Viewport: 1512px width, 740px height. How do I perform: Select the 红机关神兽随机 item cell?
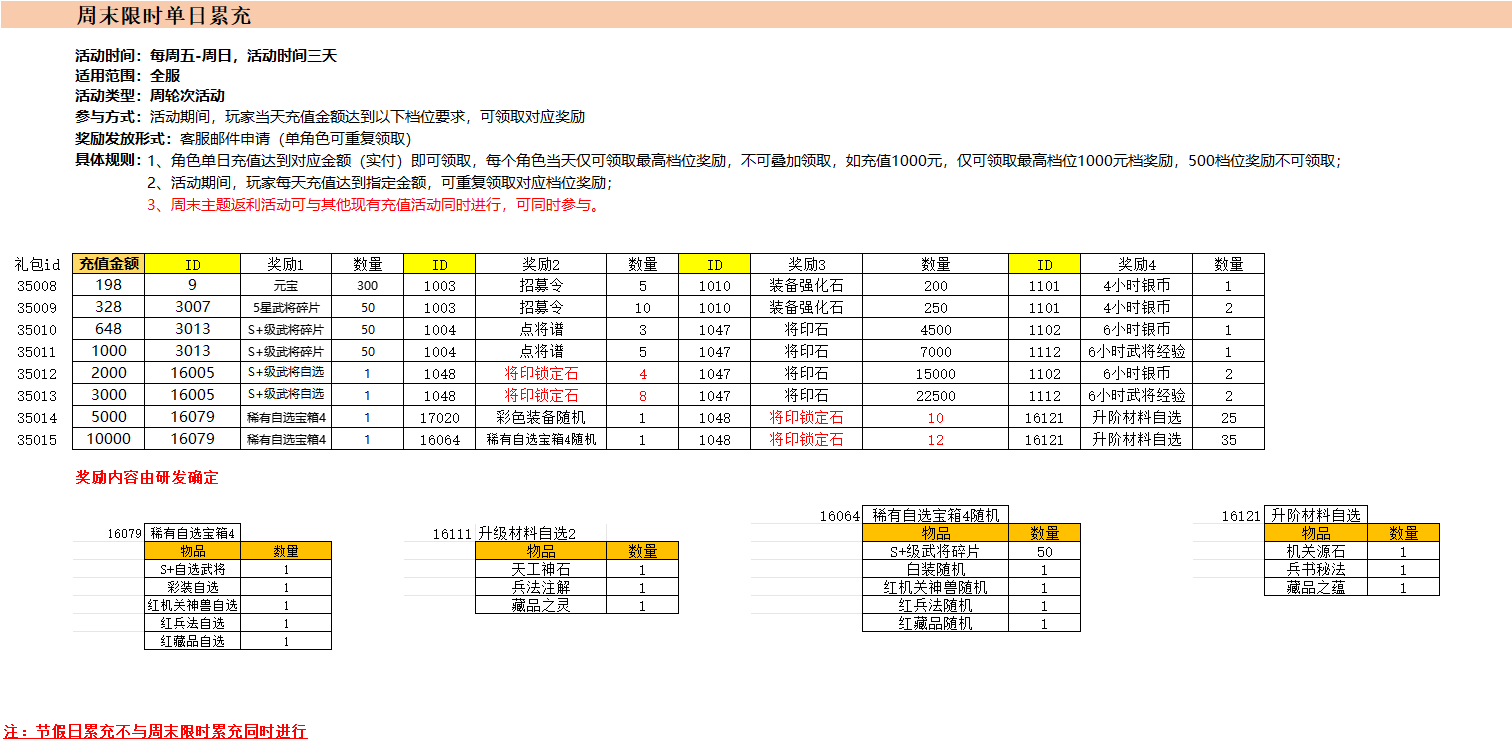(x=935, y=587)
